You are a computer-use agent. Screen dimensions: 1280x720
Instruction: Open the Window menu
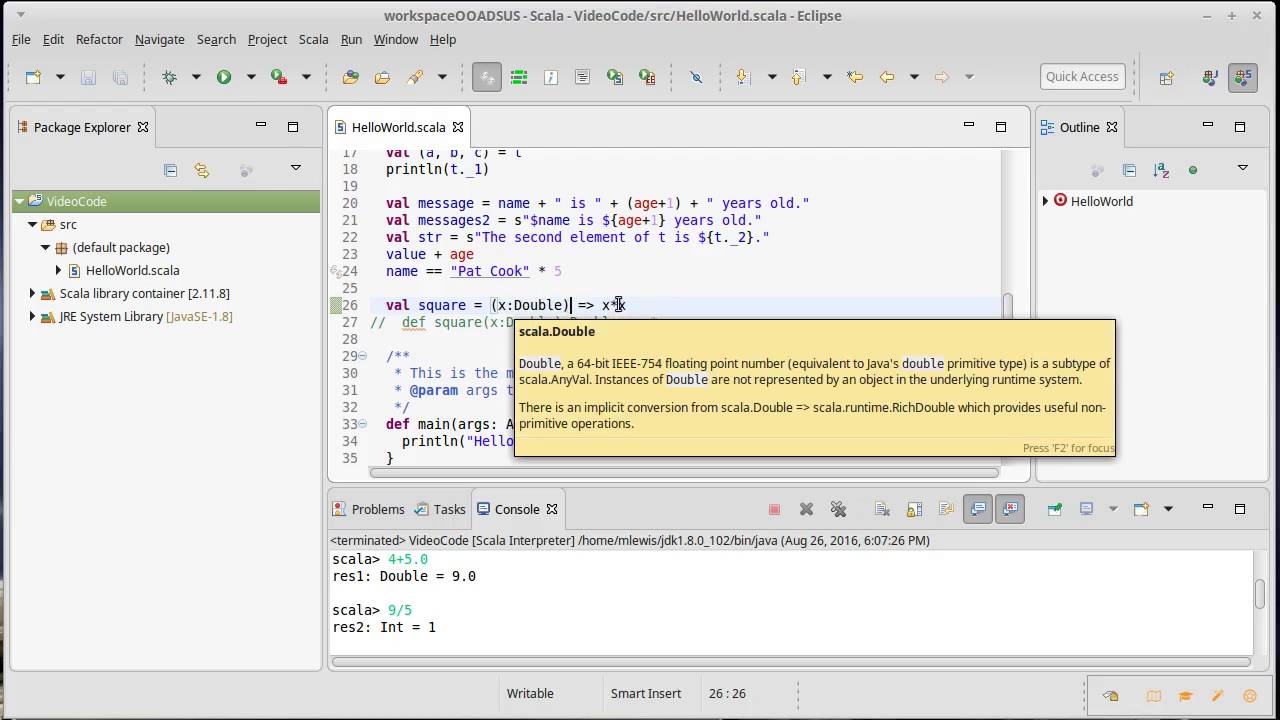click(x=396, y=39)
